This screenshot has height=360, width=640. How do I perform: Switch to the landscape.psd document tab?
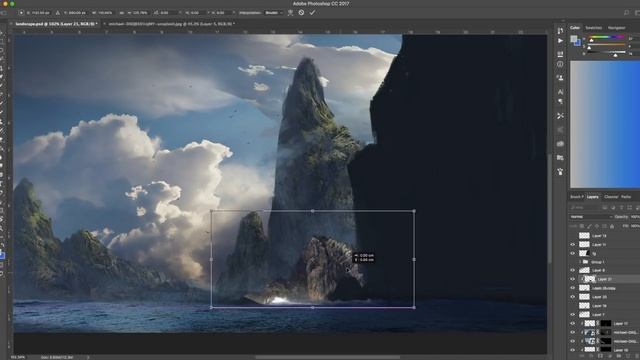coord(55,24)
